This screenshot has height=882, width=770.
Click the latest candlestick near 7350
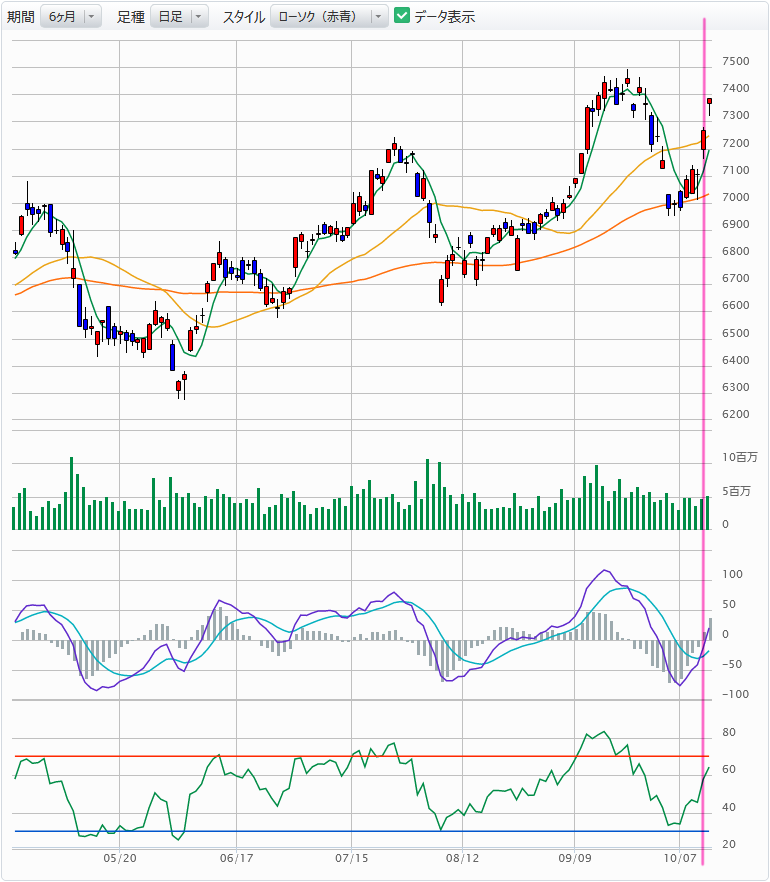pyautogui.click(x=710, y=102)
